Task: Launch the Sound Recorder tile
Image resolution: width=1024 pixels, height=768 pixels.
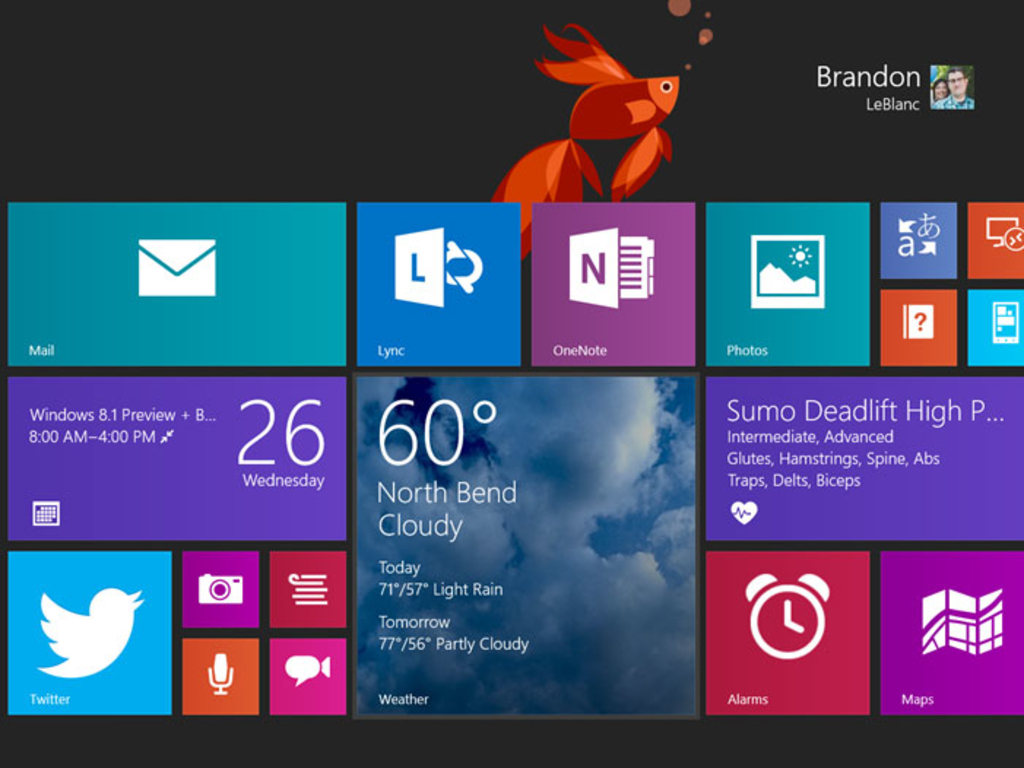Action: point(219,676)
